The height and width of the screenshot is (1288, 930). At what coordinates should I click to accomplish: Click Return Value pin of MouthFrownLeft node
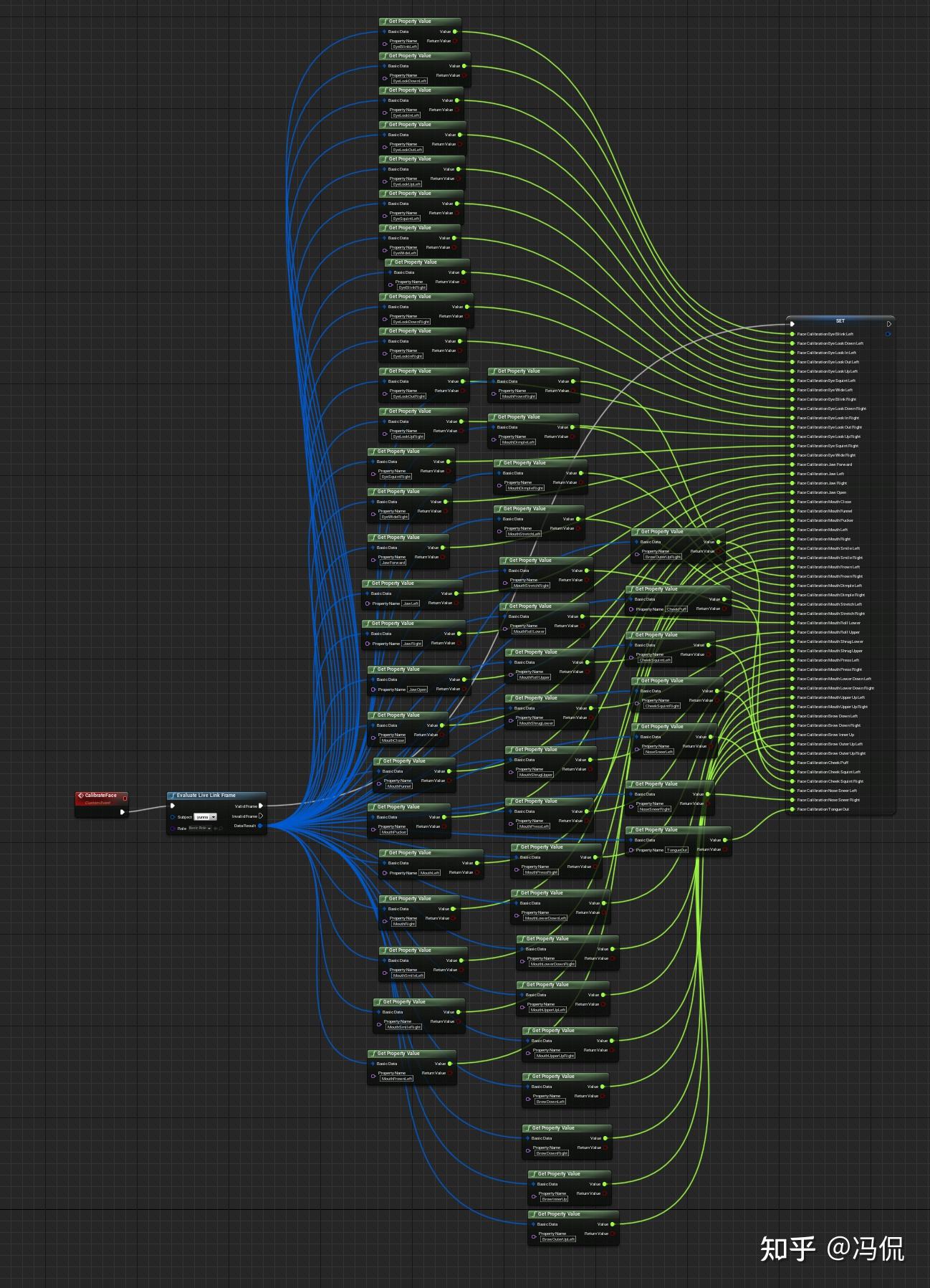coord(449,1073)
